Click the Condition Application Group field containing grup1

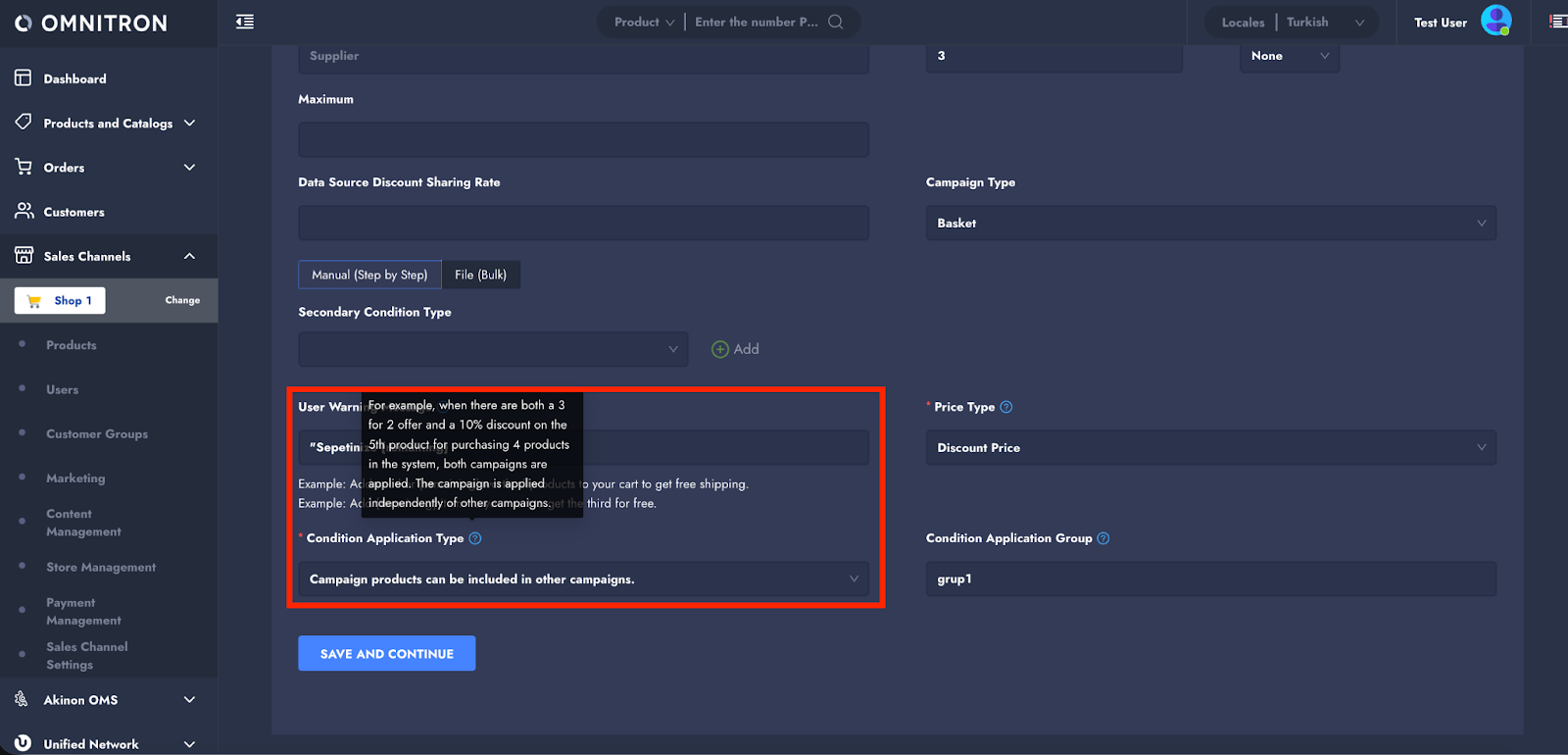click(1210, 579)
